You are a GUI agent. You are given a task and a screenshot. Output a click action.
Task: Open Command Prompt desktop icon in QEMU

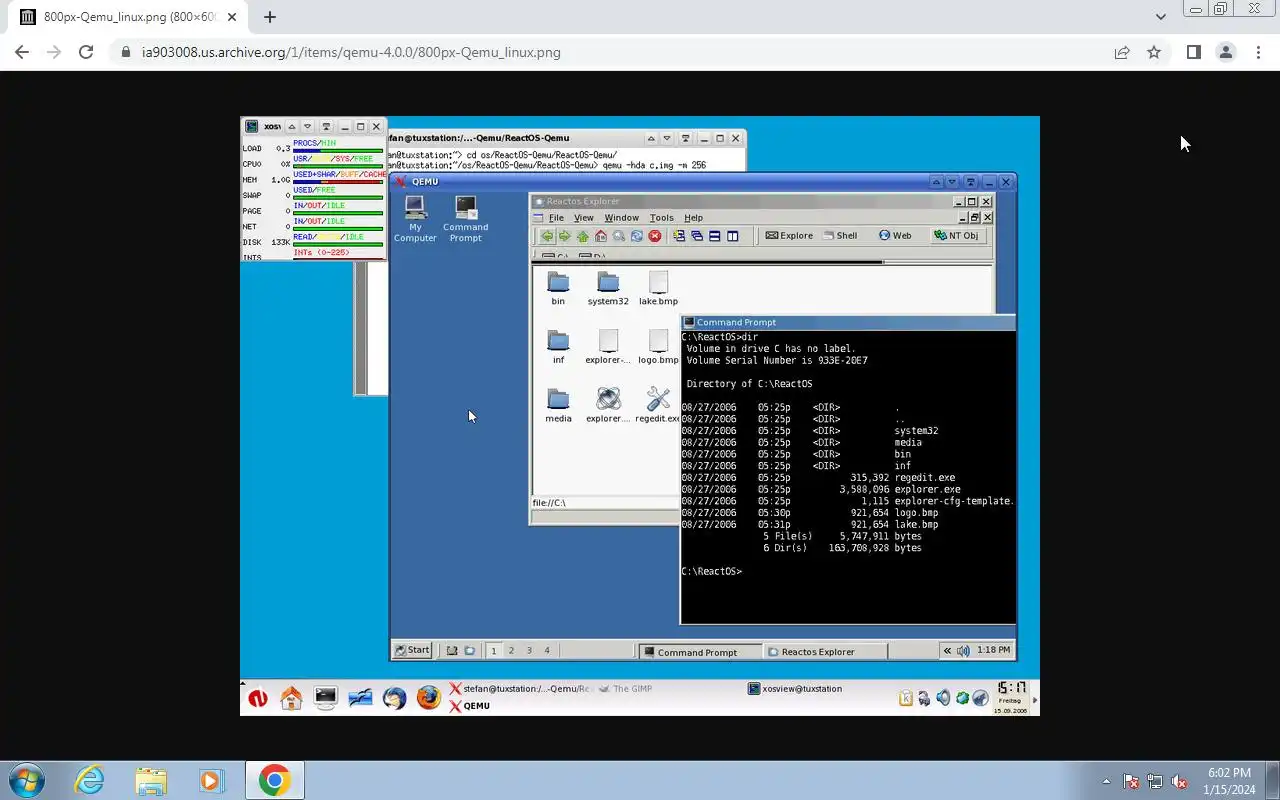(x=465, y=218)
